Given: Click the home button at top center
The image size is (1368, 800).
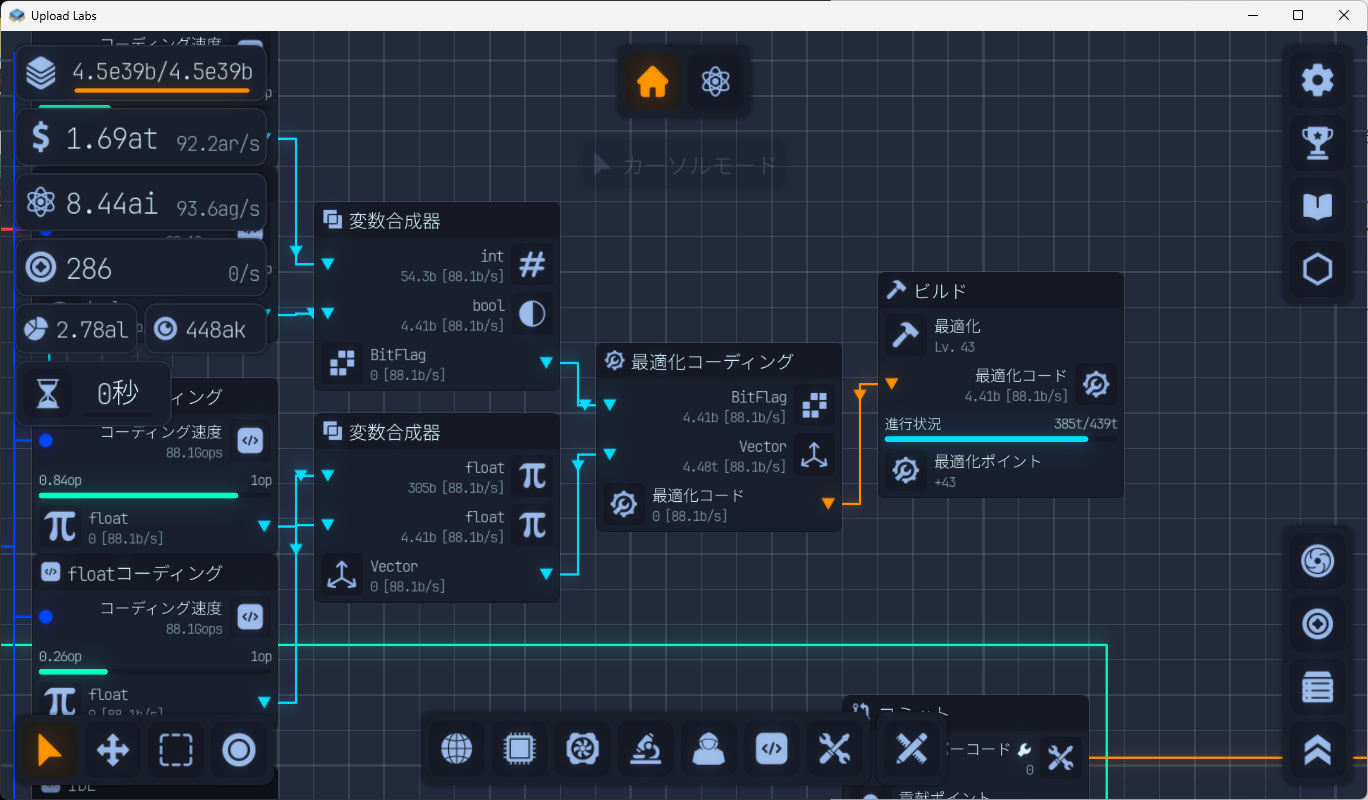Looking at the screenshot, I should pyautogui.click(x=652, y=81).
